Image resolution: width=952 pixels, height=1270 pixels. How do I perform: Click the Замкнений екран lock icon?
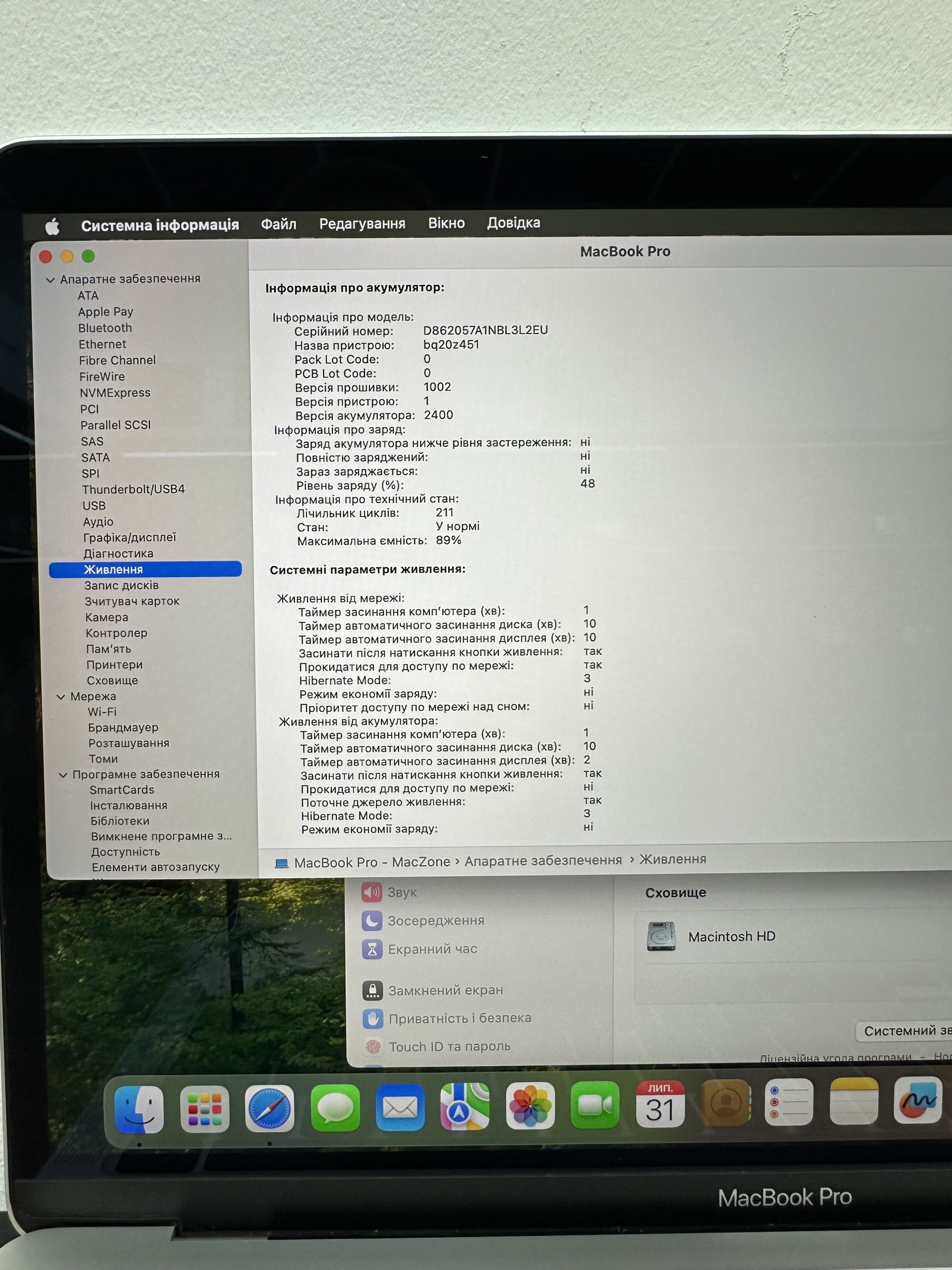[372, 990]
